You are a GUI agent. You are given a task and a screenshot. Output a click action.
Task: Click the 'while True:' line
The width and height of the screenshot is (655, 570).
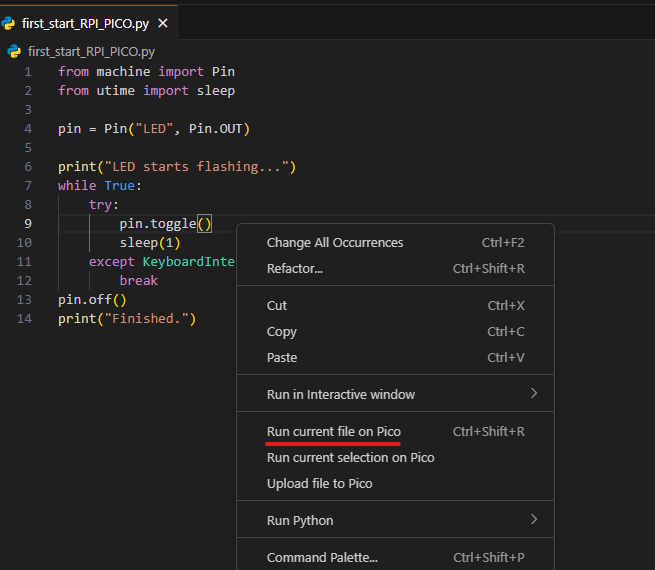pos(100,185)
